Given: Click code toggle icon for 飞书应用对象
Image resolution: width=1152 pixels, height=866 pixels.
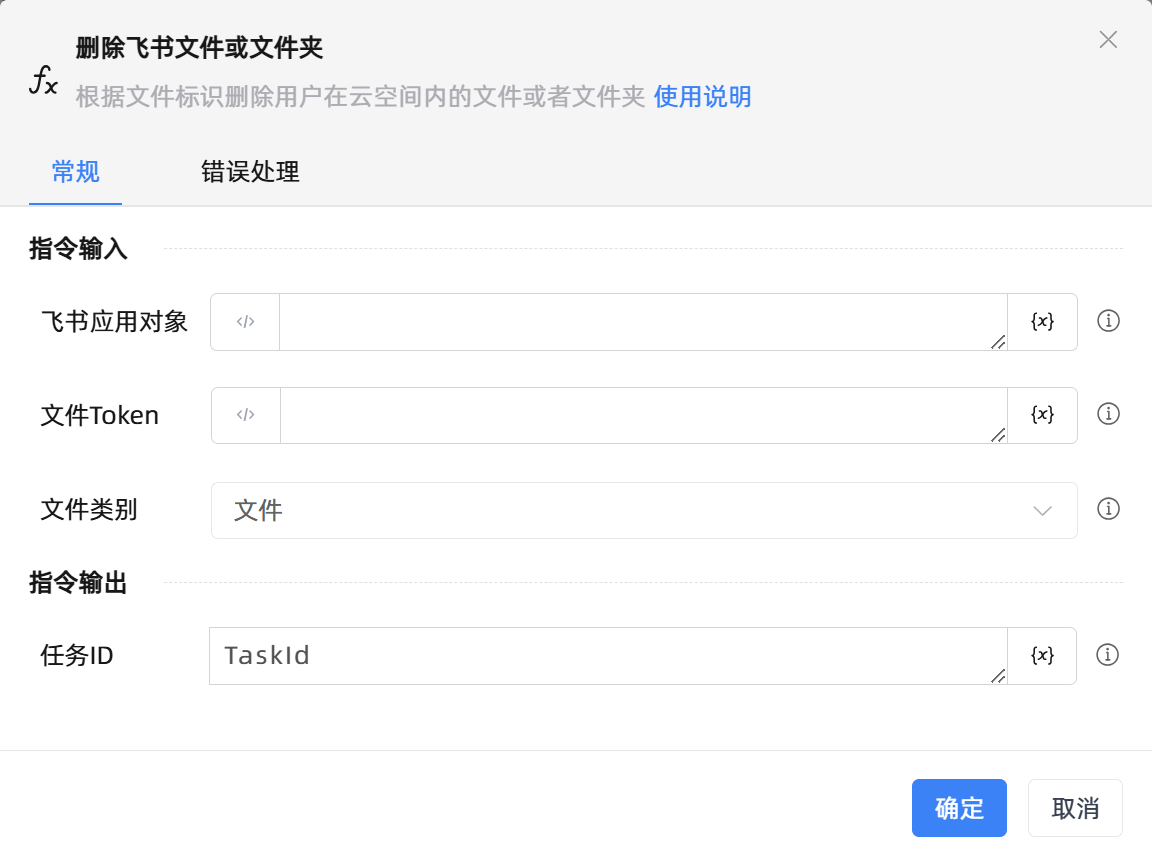Looking at the screenshot, I should [x=245, y=322].
